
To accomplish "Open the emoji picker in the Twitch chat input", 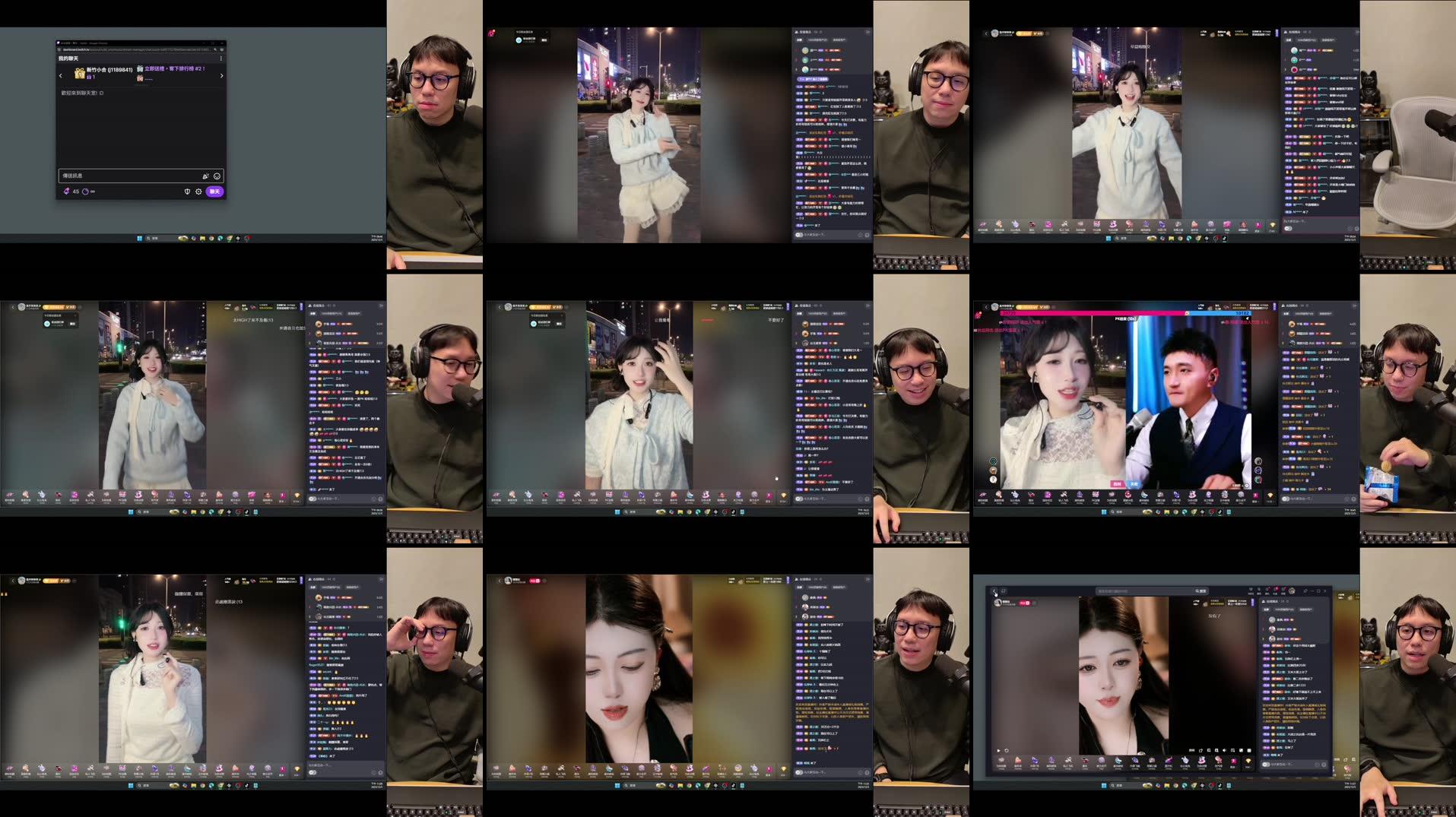I will (x=217, y=176).
